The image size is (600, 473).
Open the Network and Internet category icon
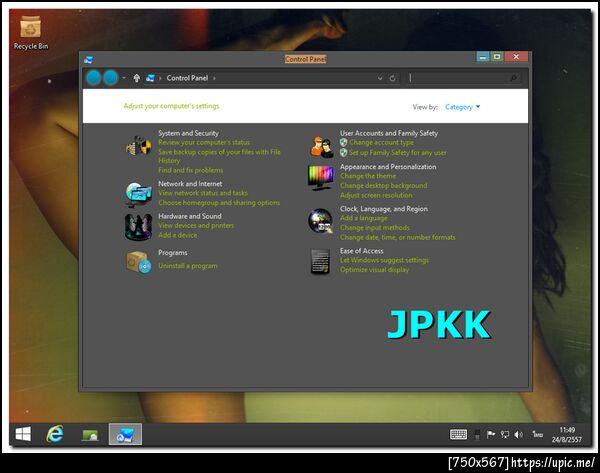(138, 194)
